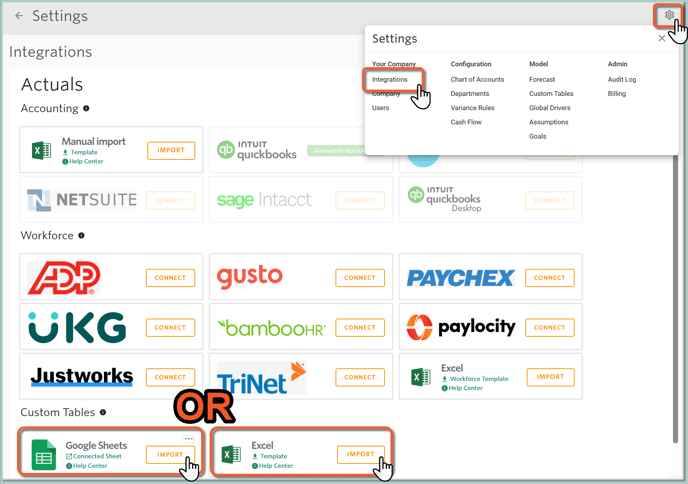Open Google Sheets Connected Sheet link
This screenshot has width=688, height=484.
(x=94, y=456)
